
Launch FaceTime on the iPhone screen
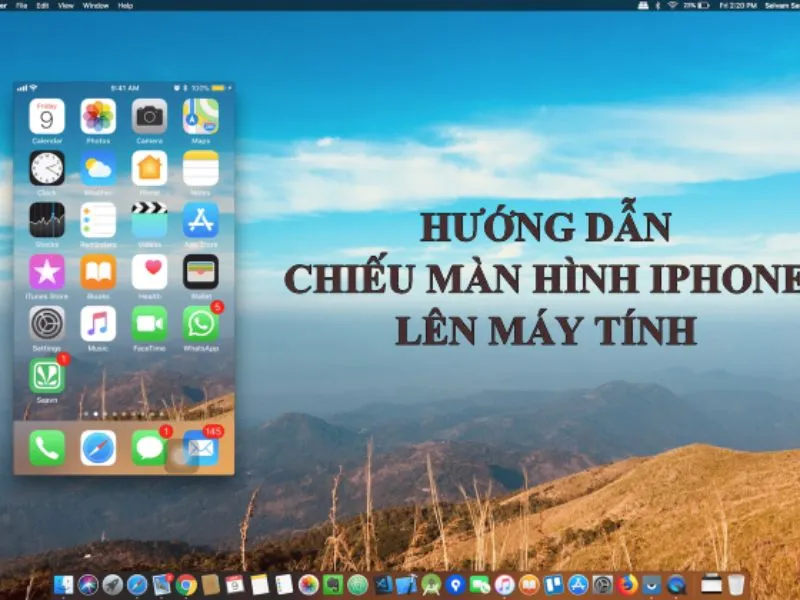(149, 324)
